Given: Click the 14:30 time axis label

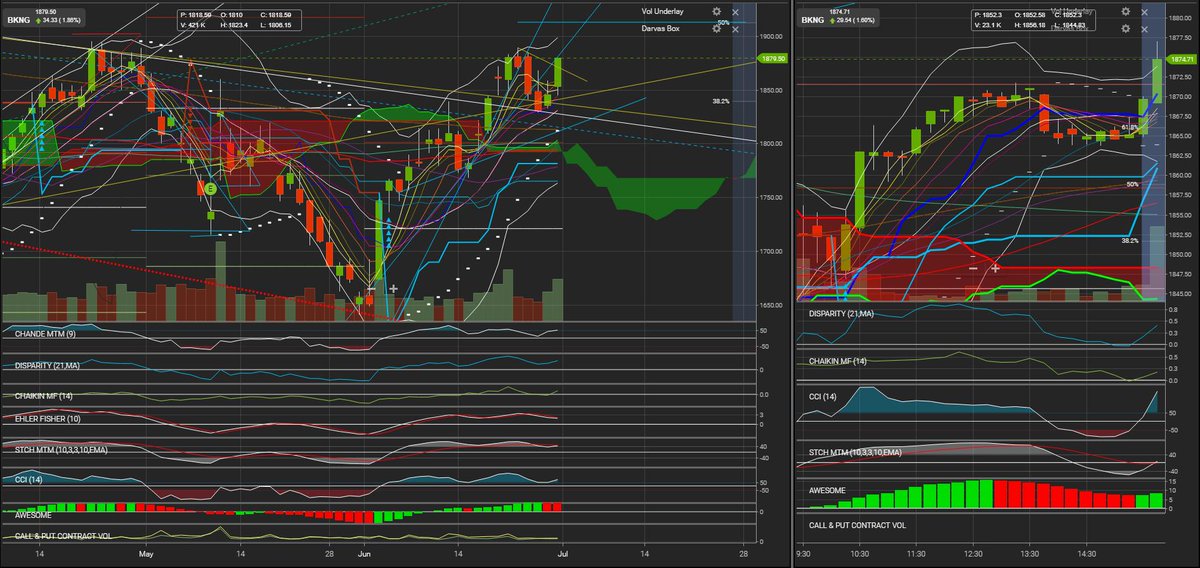Looking at the screenshot, I should click(1089, 553).
